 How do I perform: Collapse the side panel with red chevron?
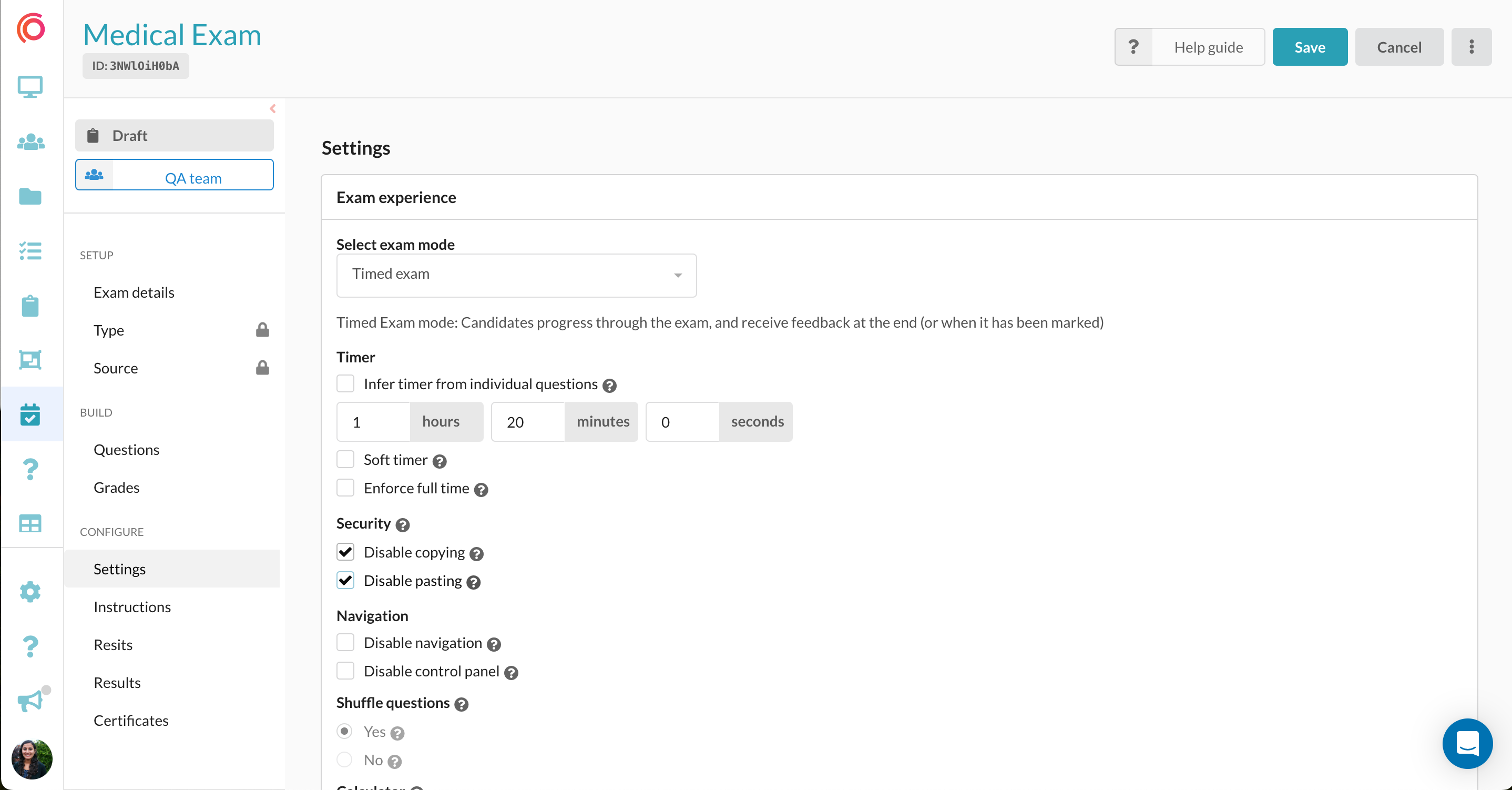click(272, 109)
